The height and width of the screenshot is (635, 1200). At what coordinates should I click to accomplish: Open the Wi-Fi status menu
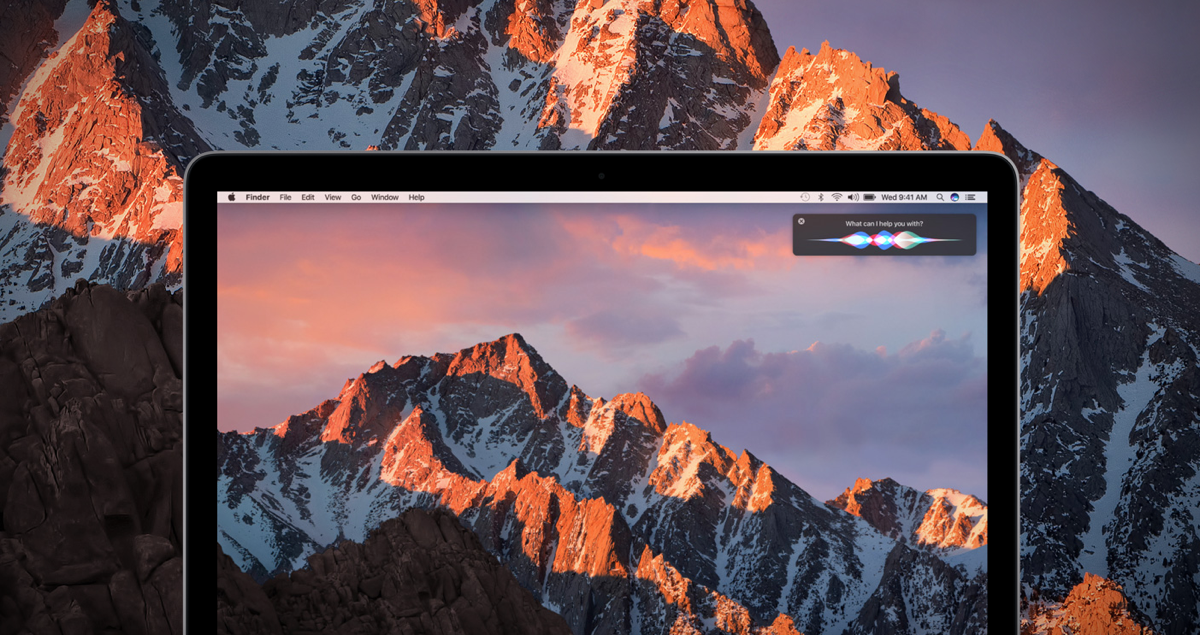tap(837, 197)
